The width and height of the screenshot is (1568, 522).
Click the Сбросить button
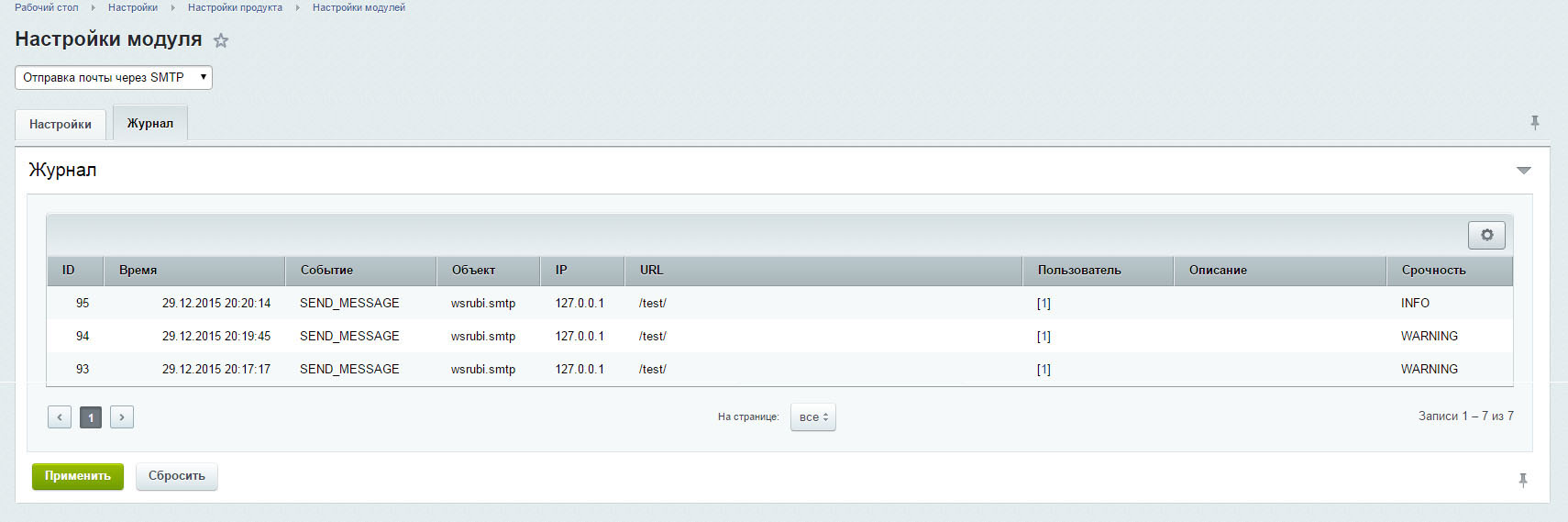(177, 476)
